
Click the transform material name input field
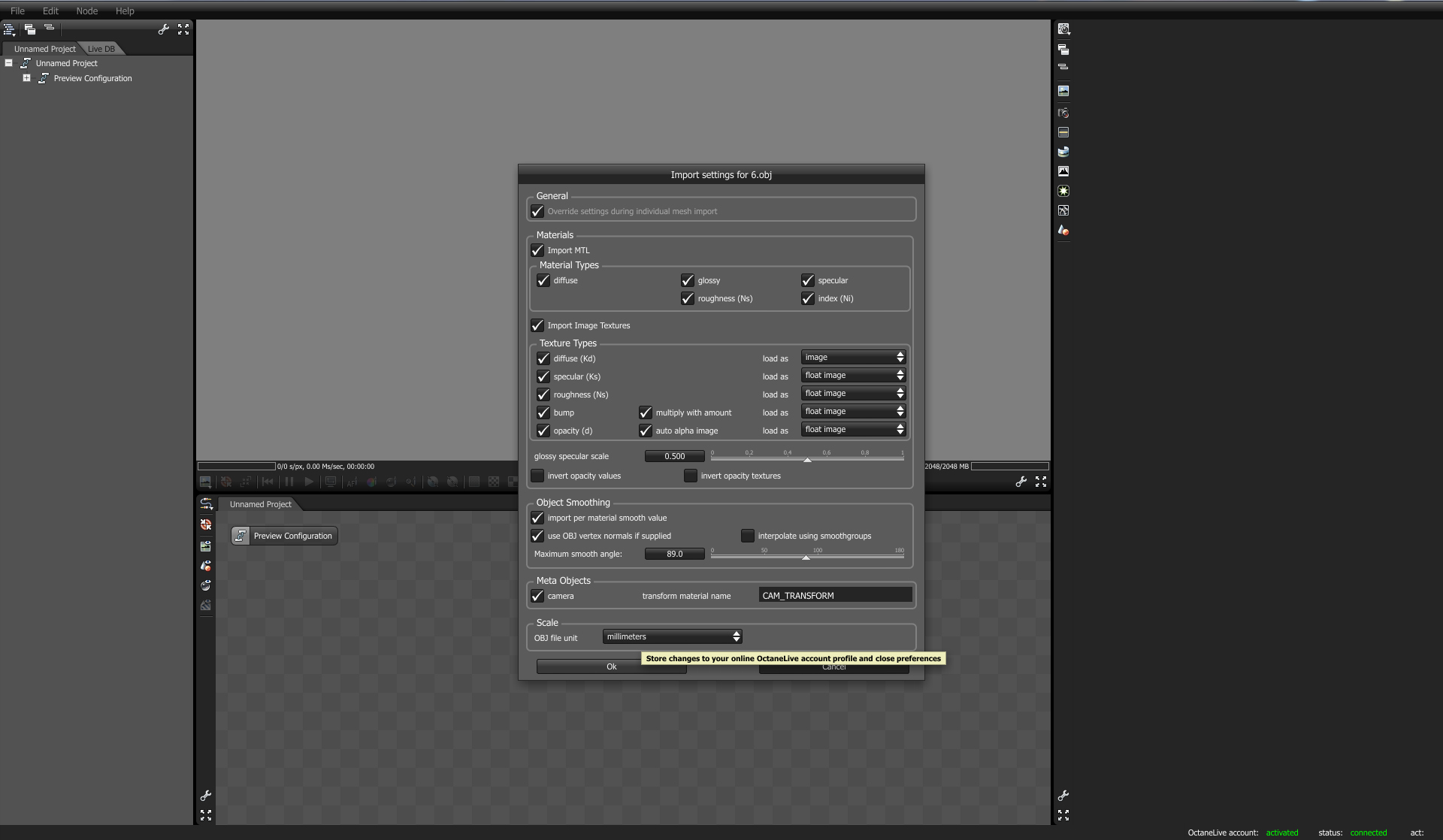pos(834,596)
